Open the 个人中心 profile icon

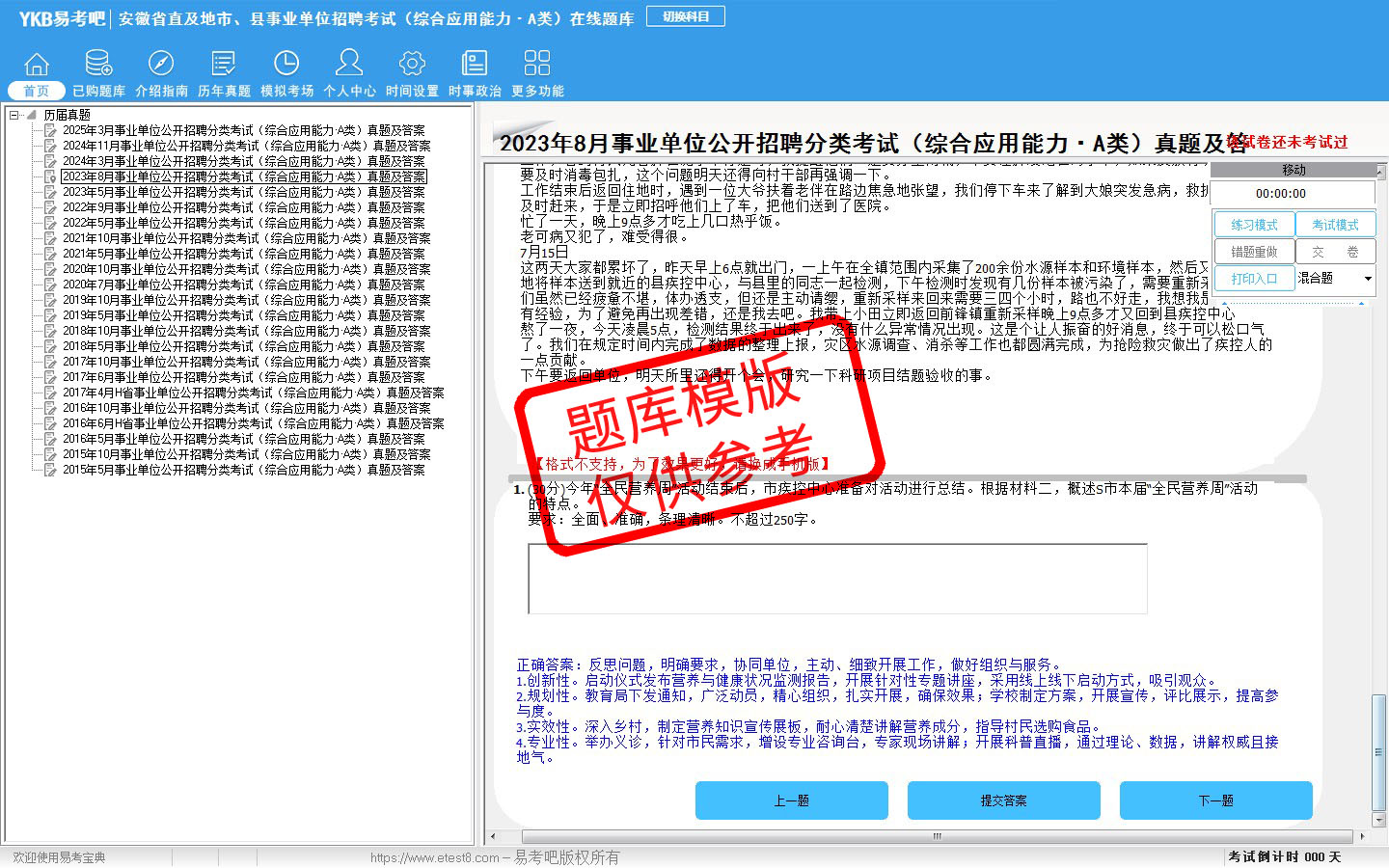pos(349,65)
